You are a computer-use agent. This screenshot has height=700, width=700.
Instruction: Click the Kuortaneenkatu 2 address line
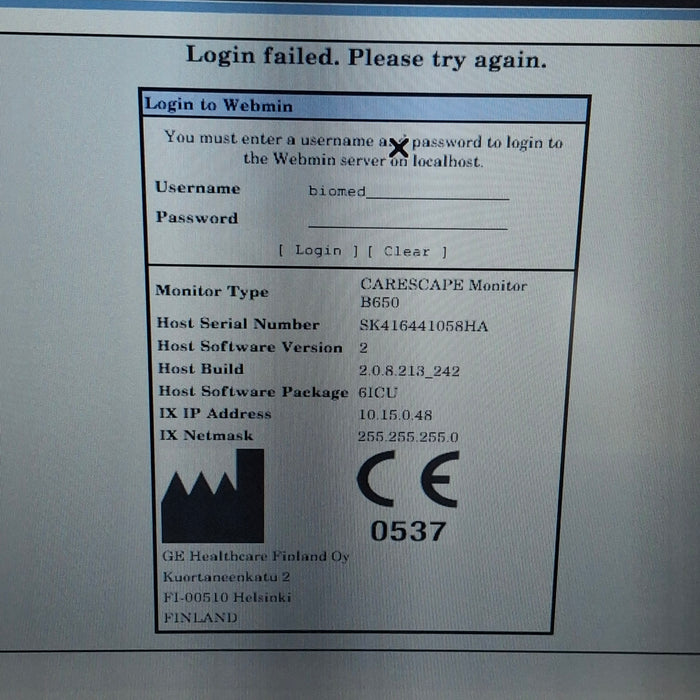226,577
